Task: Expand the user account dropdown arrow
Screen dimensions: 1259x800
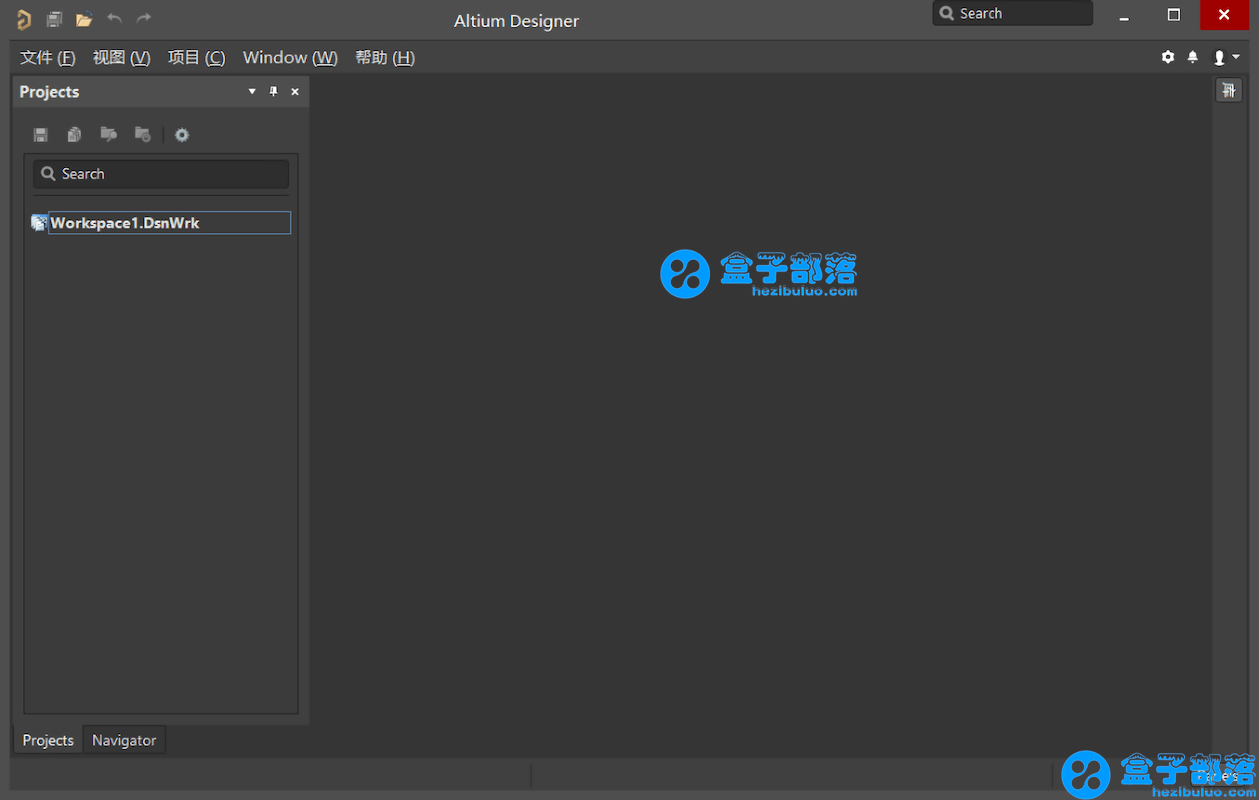Action: pyautogui.click(x=1236, y=58)
